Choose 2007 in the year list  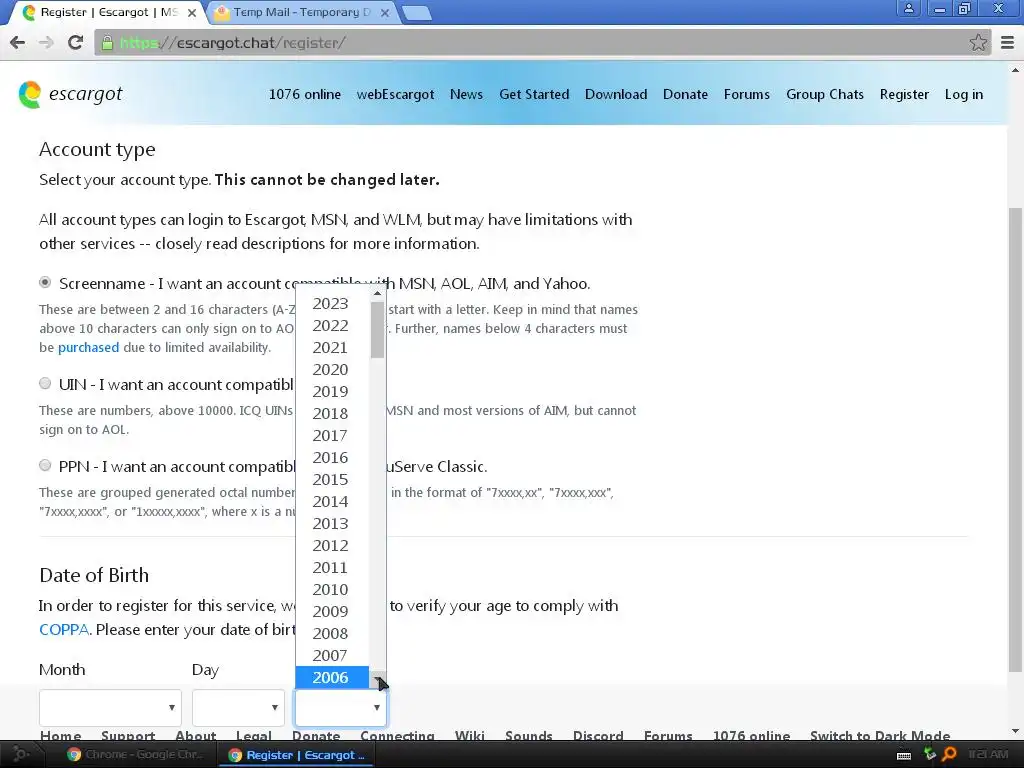click(x=332, y=656)
